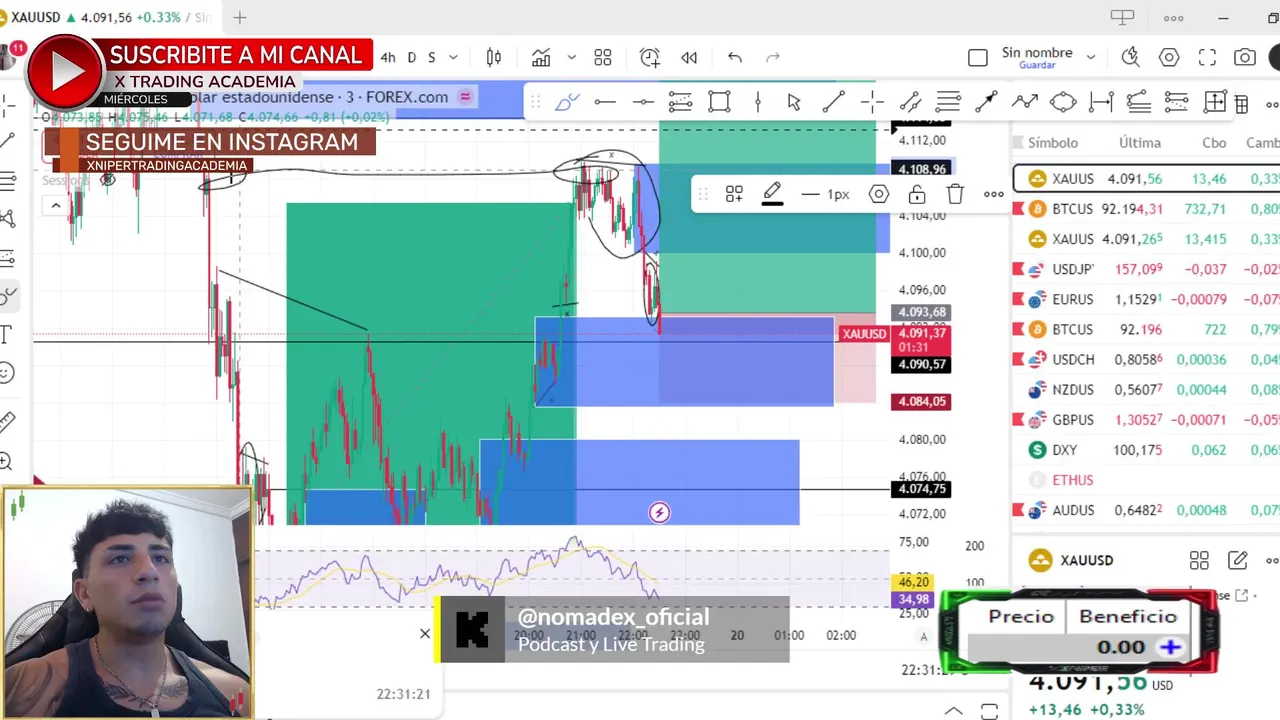Expand the timeframe interval dropdown arrow
The image size is (1280, 720).
click(453, 58)
